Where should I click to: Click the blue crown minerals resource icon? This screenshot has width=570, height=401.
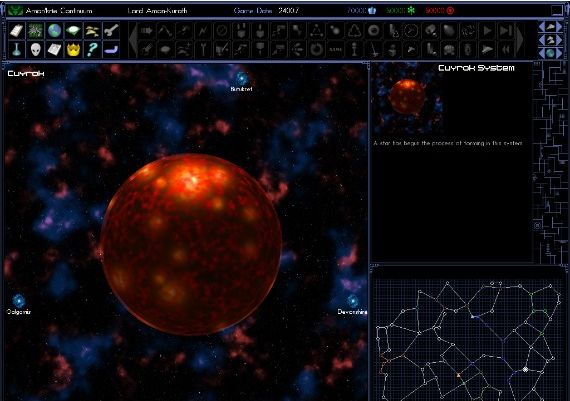coord(372,11)
